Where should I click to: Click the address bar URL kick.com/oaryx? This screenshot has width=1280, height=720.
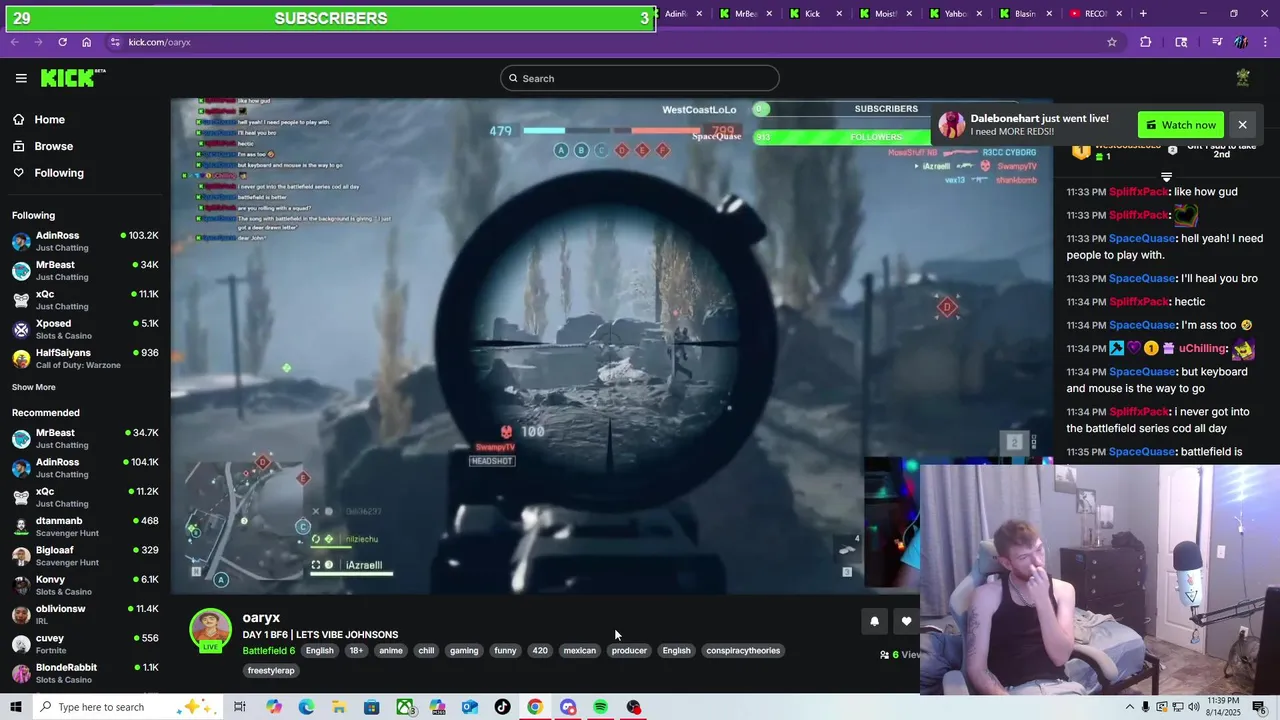pyautogui.click(x=159, y=42)
